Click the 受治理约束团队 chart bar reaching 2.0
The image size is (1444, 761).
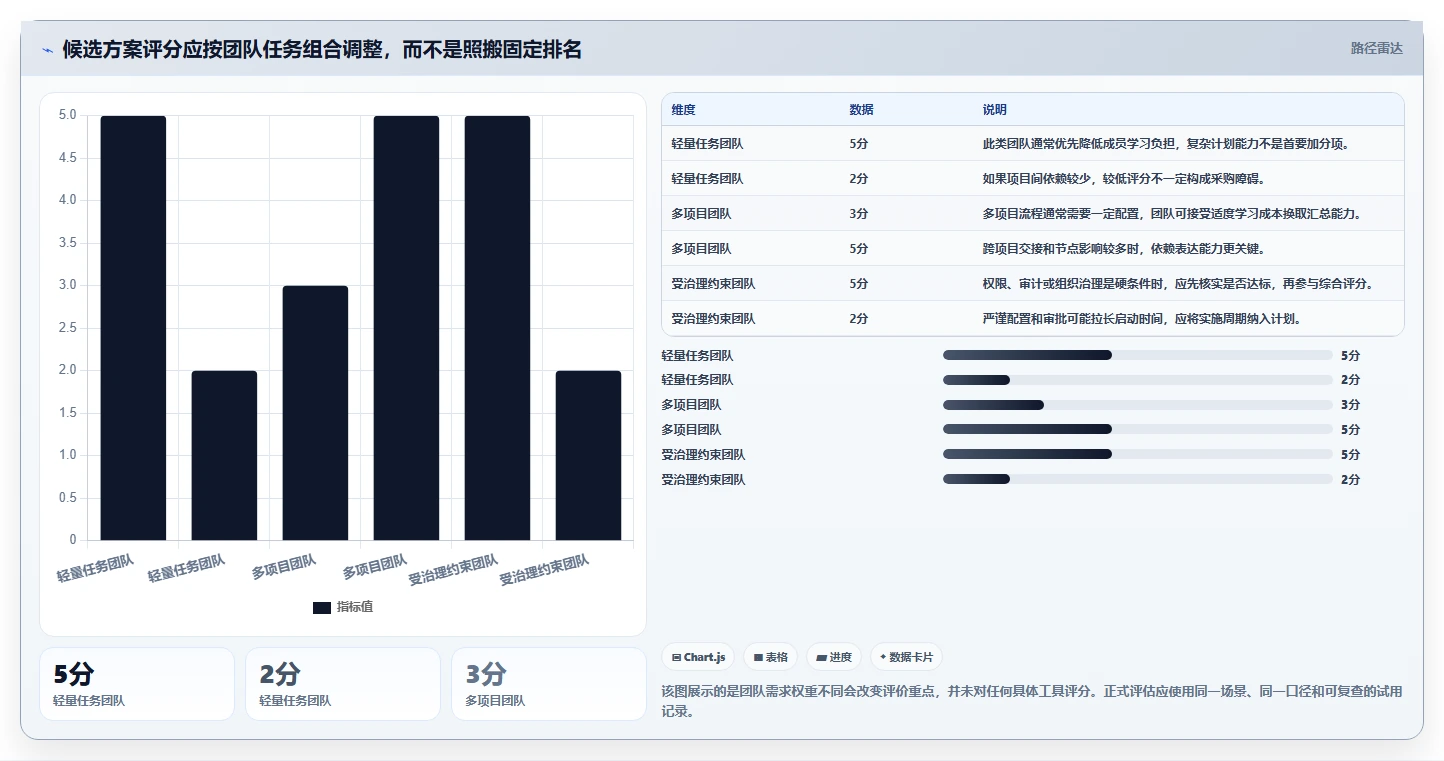(588, 455)
